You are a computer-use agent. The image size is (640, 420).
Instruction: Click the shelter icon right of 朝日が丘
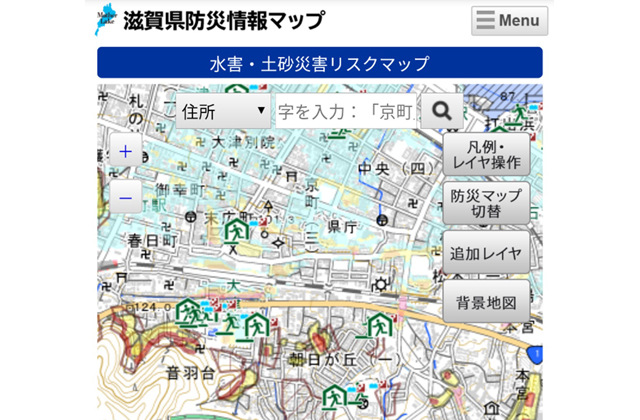coord(377,325)
